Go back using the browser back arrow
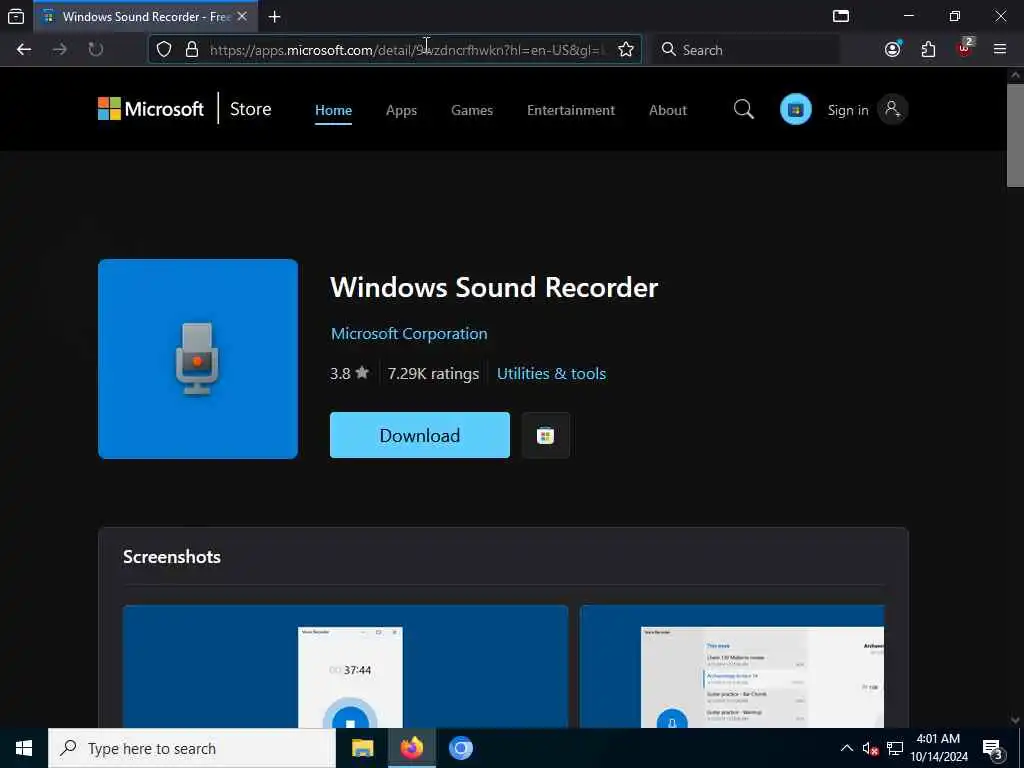The image size is (1024, 768). 24,50
